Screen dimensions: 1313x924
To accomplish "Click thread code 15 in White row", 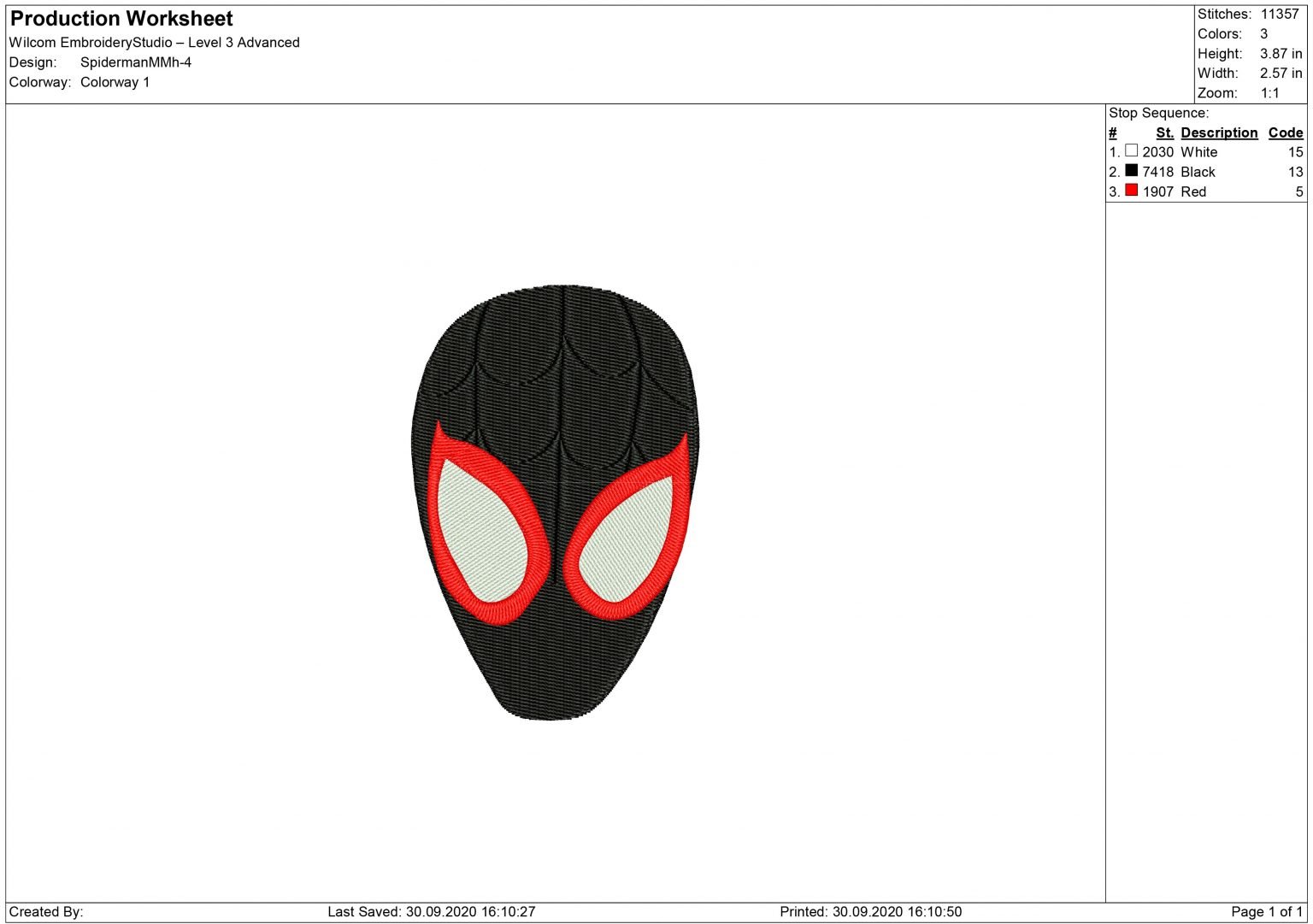I will (x=1296, y=152).
